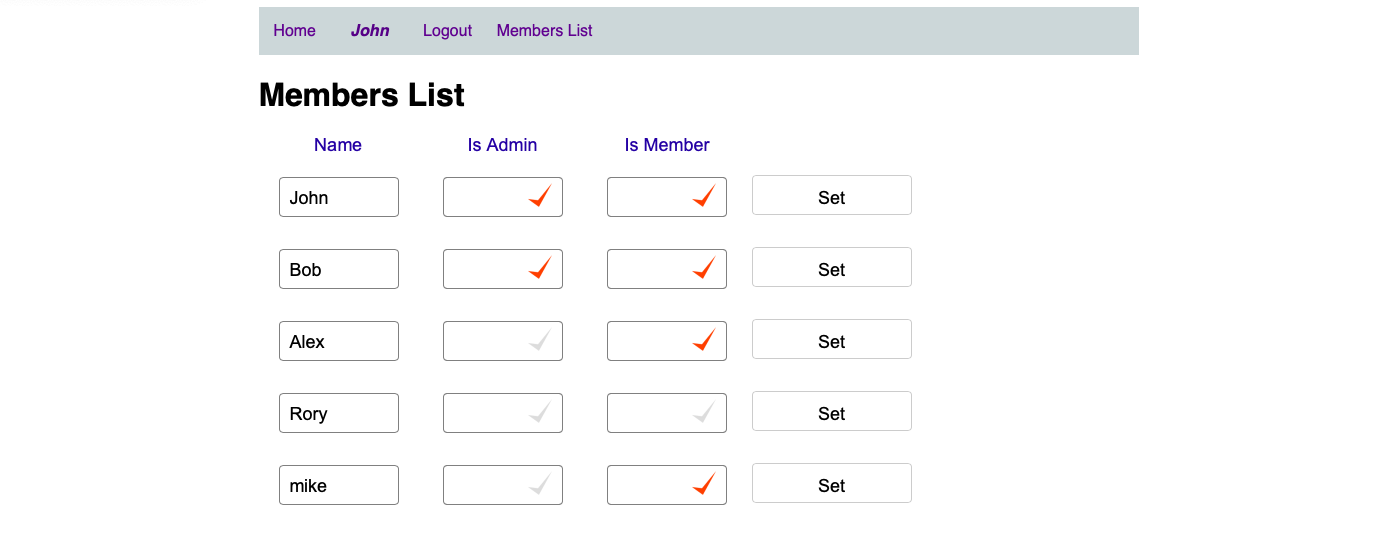The image size is (1394, 549).
Task: Enable Is Admin for Alex
Action: coord(540,341)
